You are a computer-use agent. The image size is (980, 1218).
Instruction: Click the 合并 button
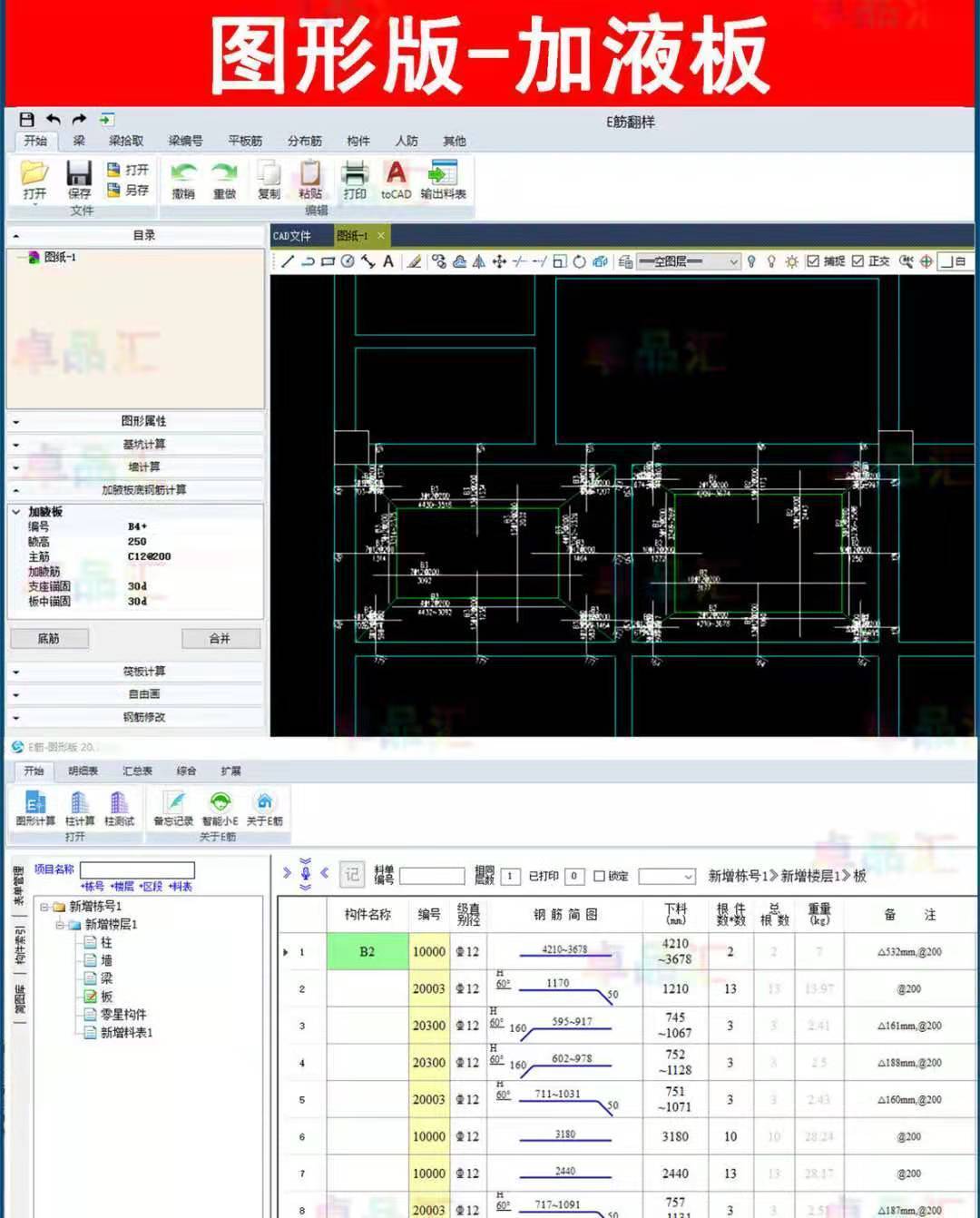(x=220, y=639)
